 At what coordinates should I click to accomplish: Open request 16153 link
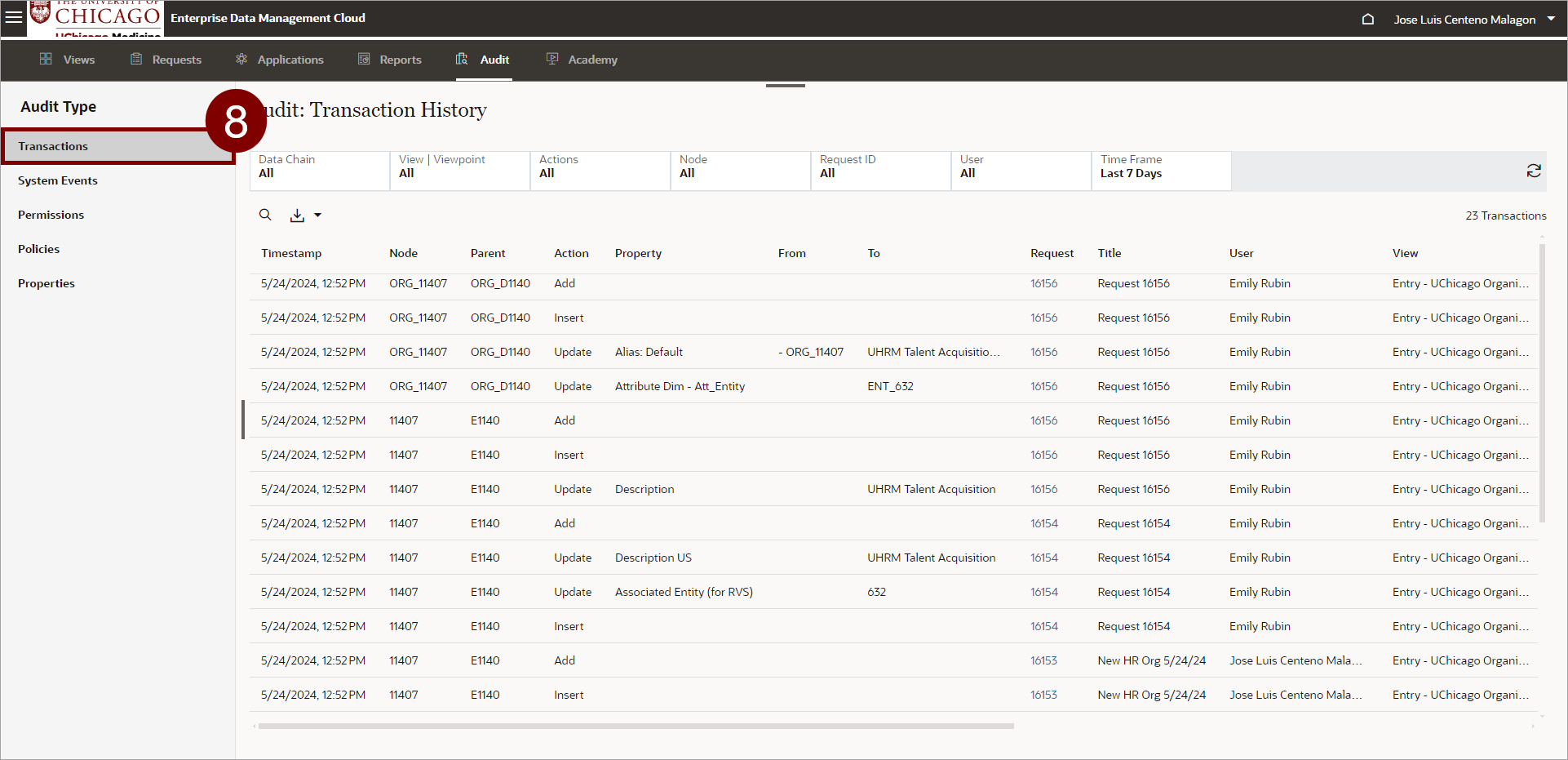1043,660
